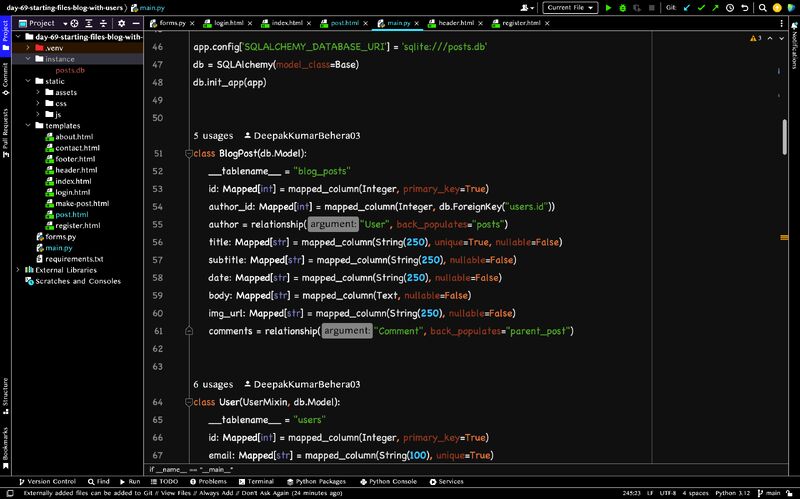The height and width of the screenshot is (499, 800).
Task: Collapse the templates folder
Action: [x=28, y=125]
